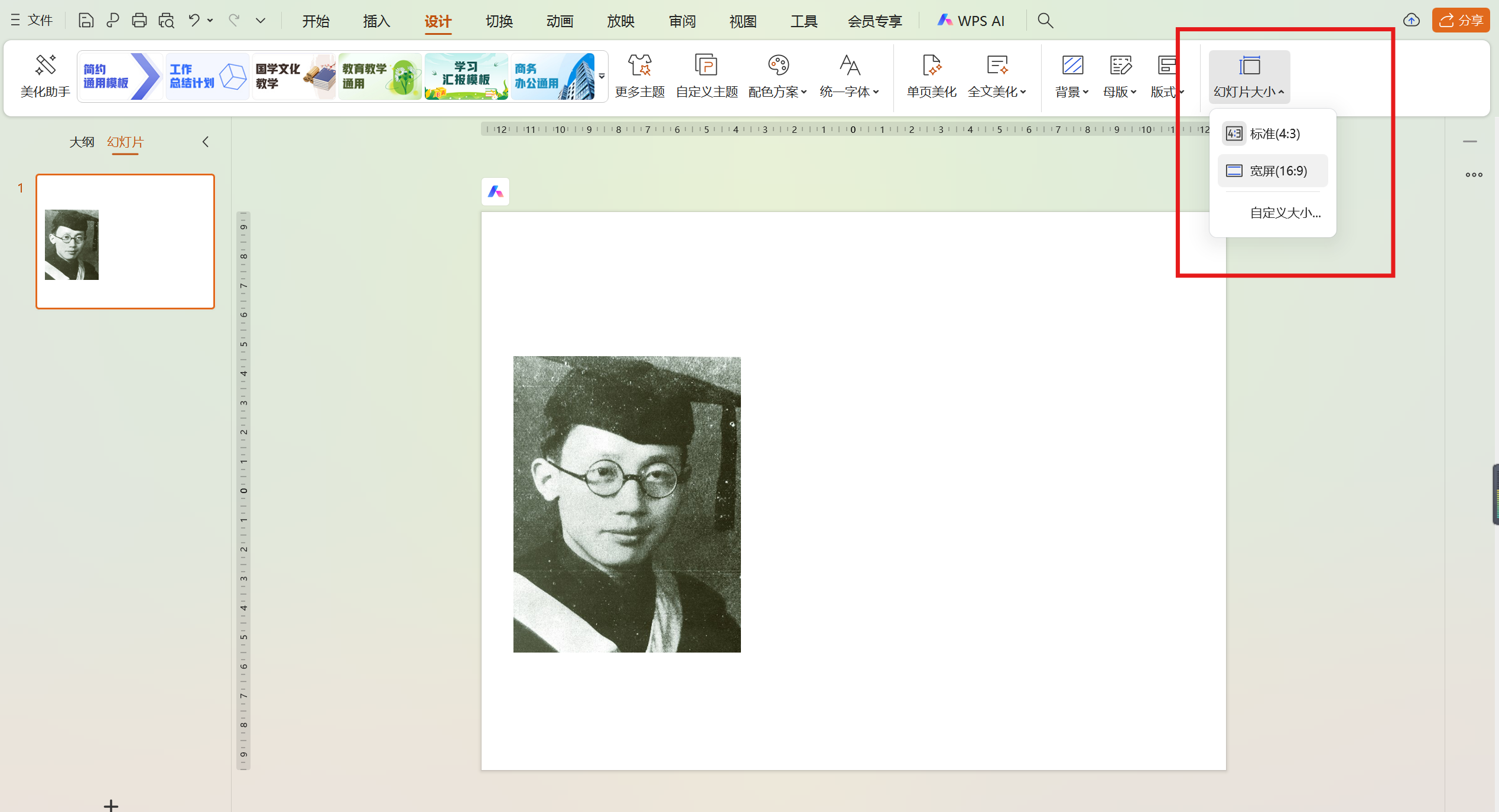Select slide 1 thumbnail
1499x812 pixels.
125,242
